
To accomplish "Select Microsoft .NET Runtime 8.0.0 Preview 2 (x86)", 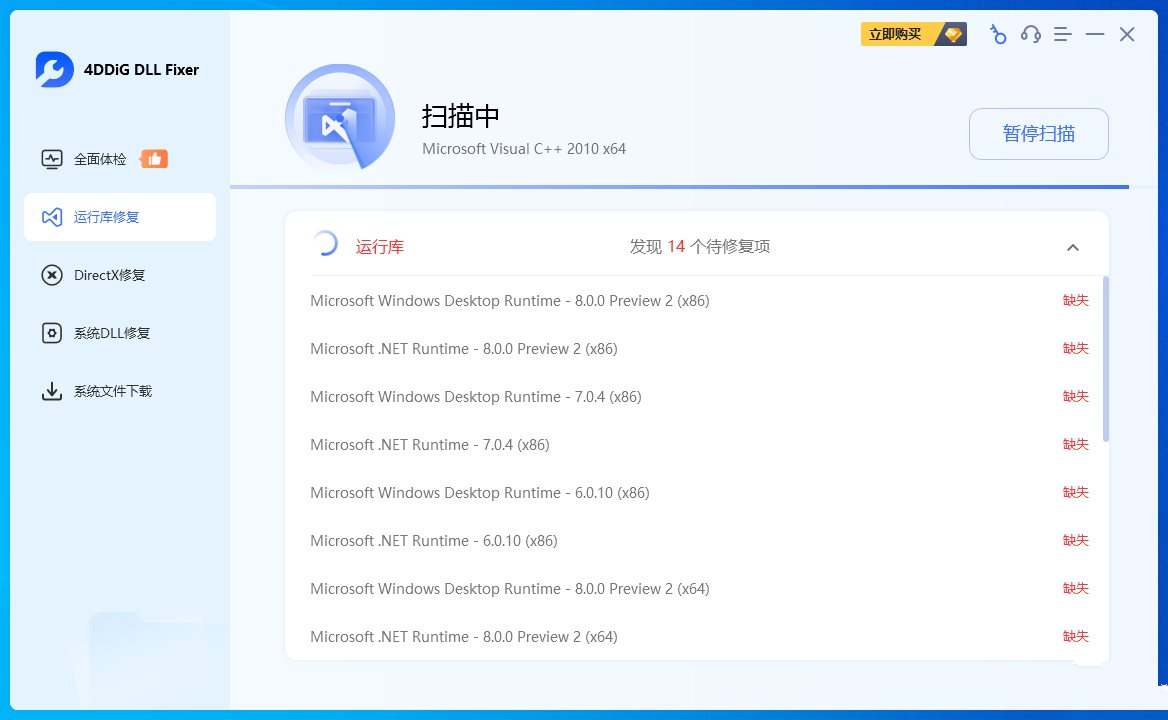I will pyautogui.click(x=699, y=348).
